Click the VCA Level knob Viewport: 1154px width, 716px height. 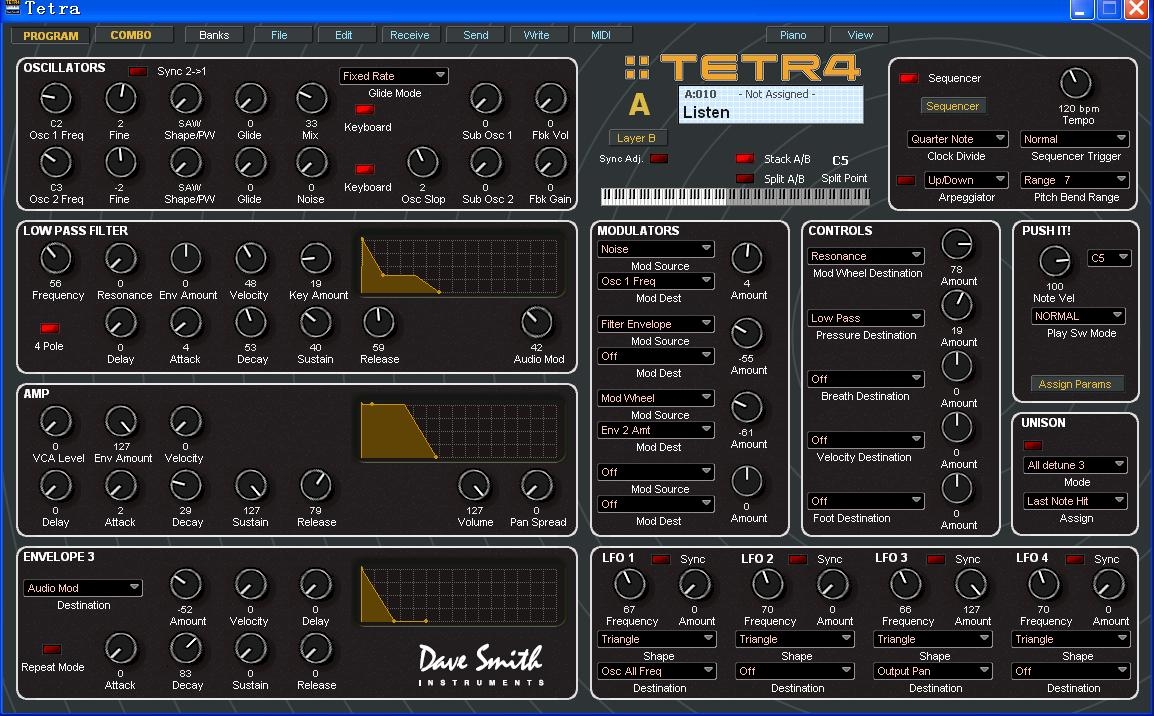(56, 422)
